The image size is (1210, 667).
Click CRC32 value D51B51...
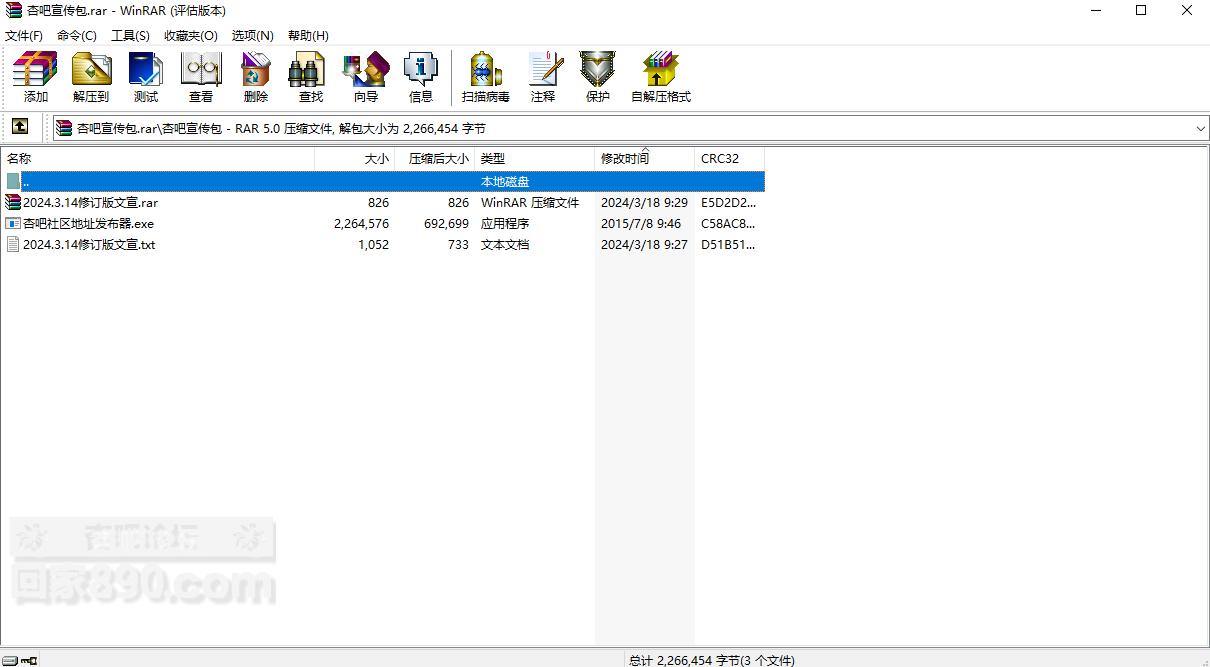728,244
